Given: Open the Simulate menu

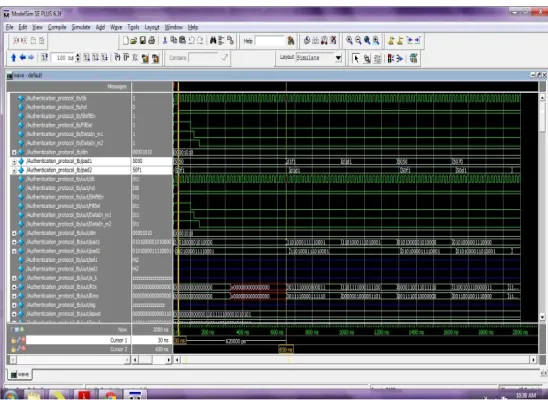Looking at the screenshot, I should (81, 27).
